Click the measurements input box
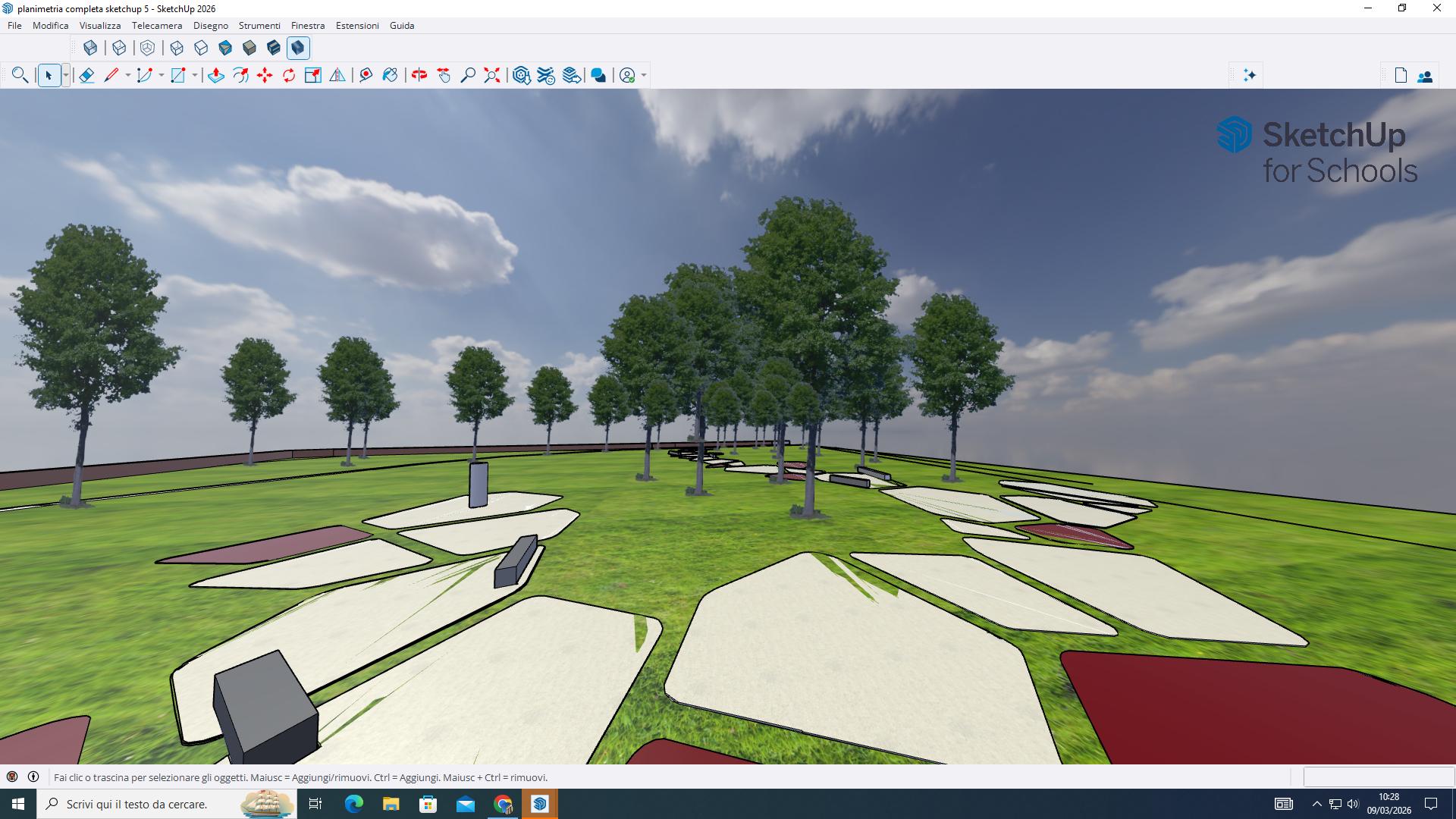Image resolution: width=1456 pixels, height=819 pixels. pyautogui.click(x=1378, y=777)
